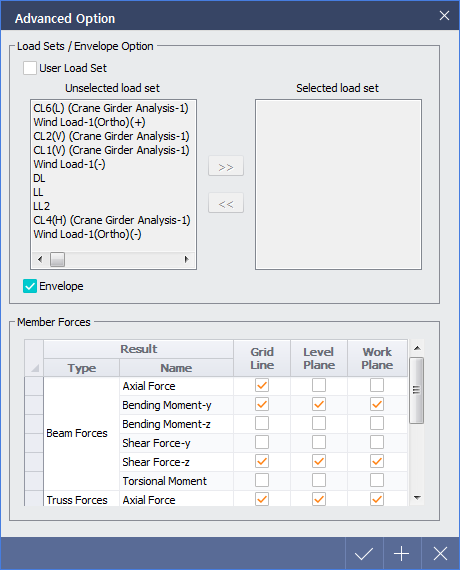Click the Truss Forces type cell
This screenshot has width=460, height=570.
(x=81, y=499)
